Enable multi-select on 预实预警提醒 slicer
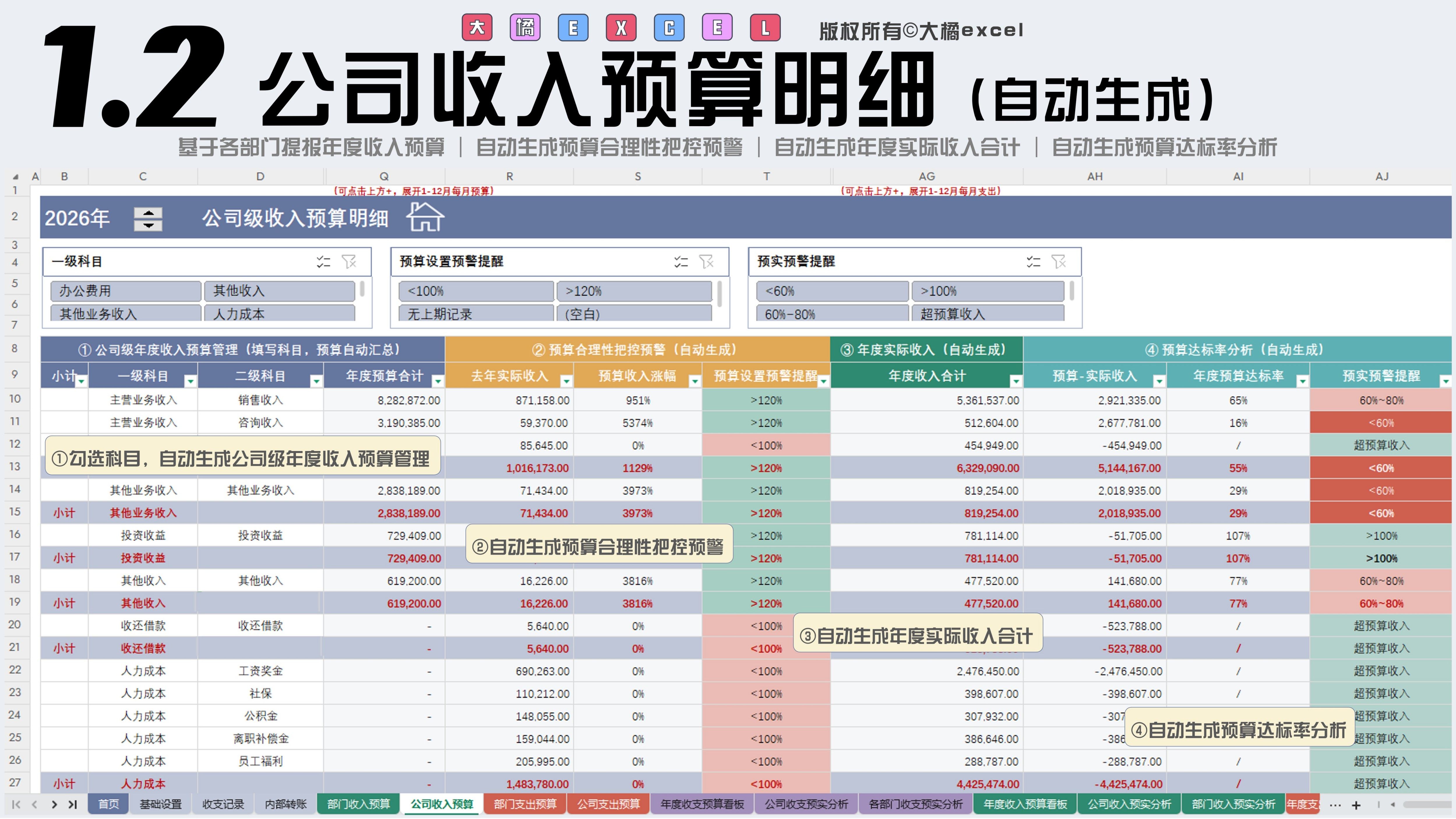Image resolution: width=1456 pixels, height=819 pixels. [x=1033, y=262]
